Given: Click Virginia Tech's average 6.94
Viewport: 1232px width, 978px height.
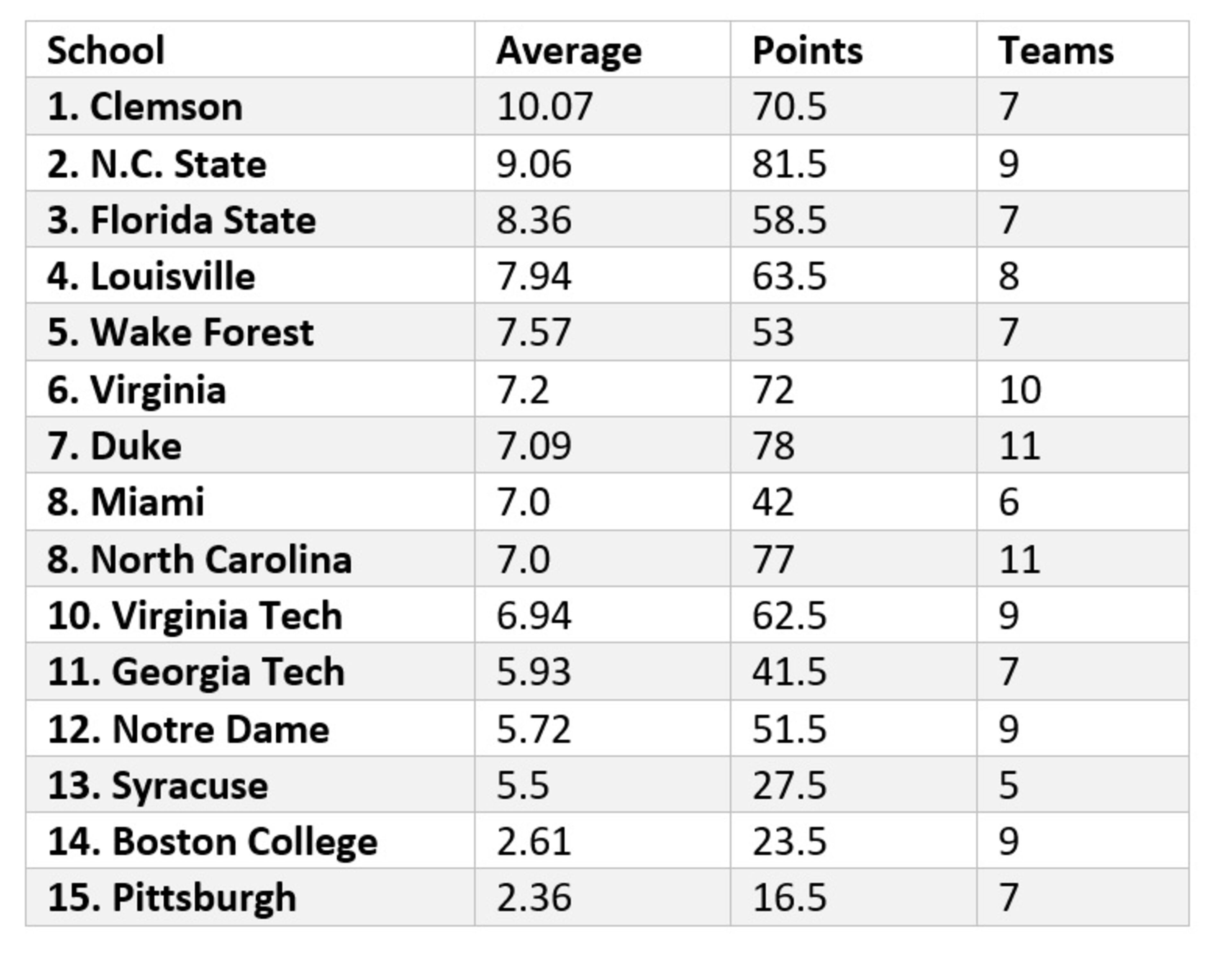Looking at the screenshot, I should (x=534, y=615).
